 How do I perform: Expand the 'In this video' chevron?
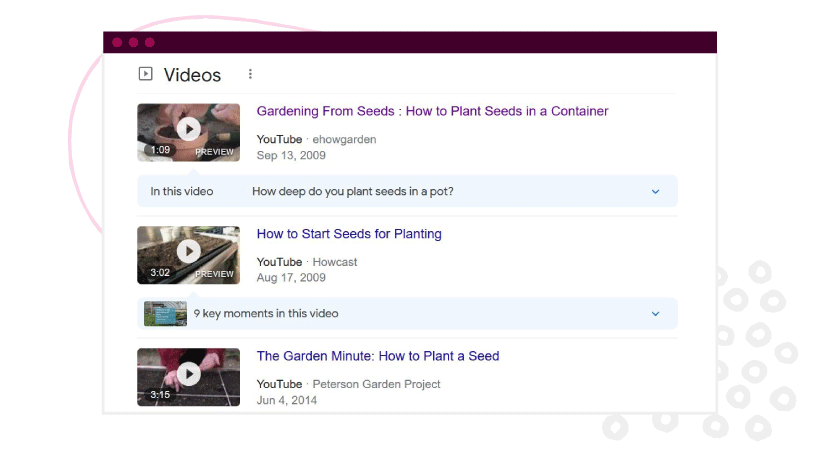pos(655,192)
